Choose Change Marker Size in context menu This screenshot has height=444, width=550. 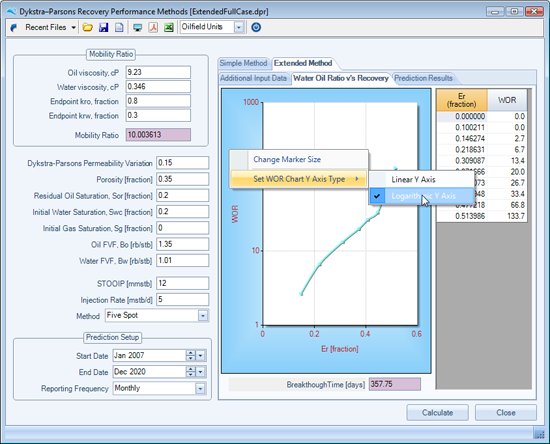299,160
